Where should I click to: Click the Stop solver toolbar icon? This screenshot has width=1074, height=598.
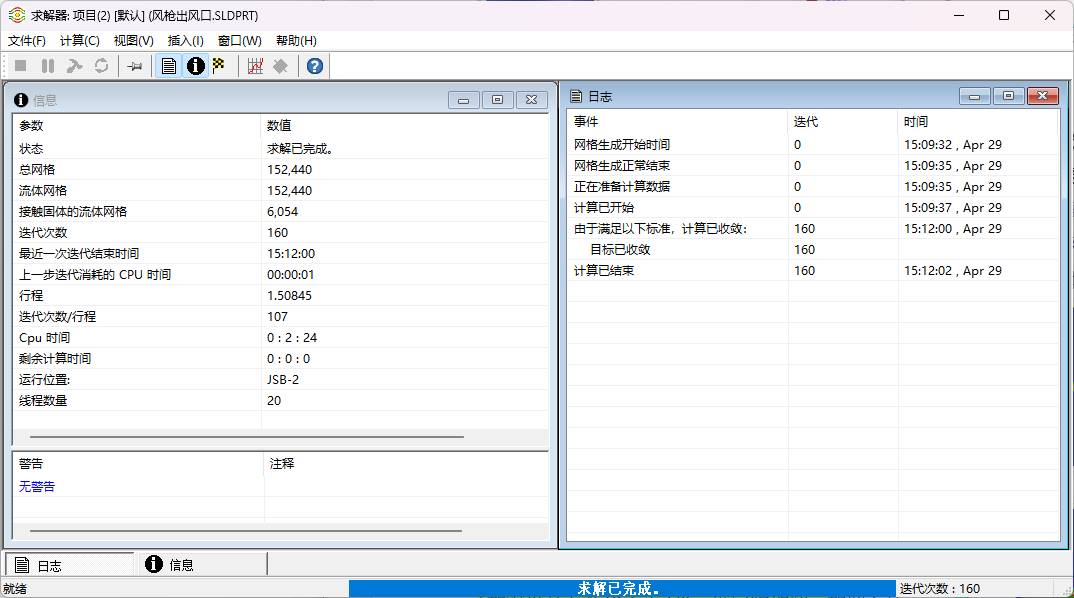pyautogui.click(x=20, y=66)
